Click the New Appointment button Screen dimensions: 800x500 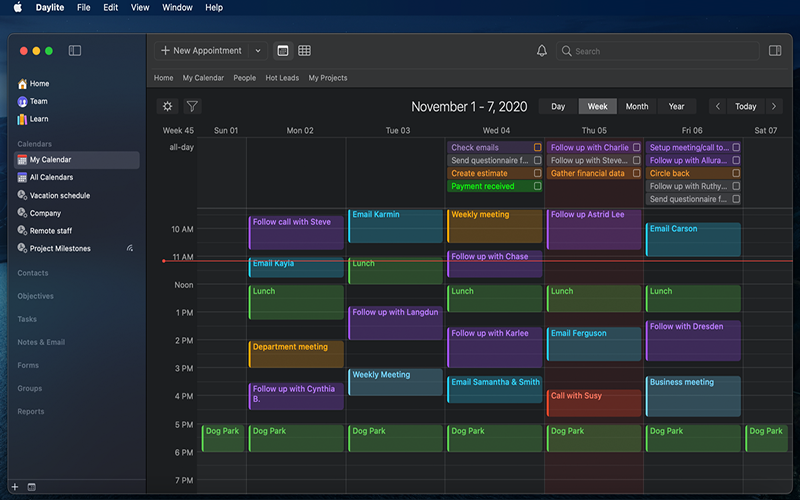coord(201,51)
